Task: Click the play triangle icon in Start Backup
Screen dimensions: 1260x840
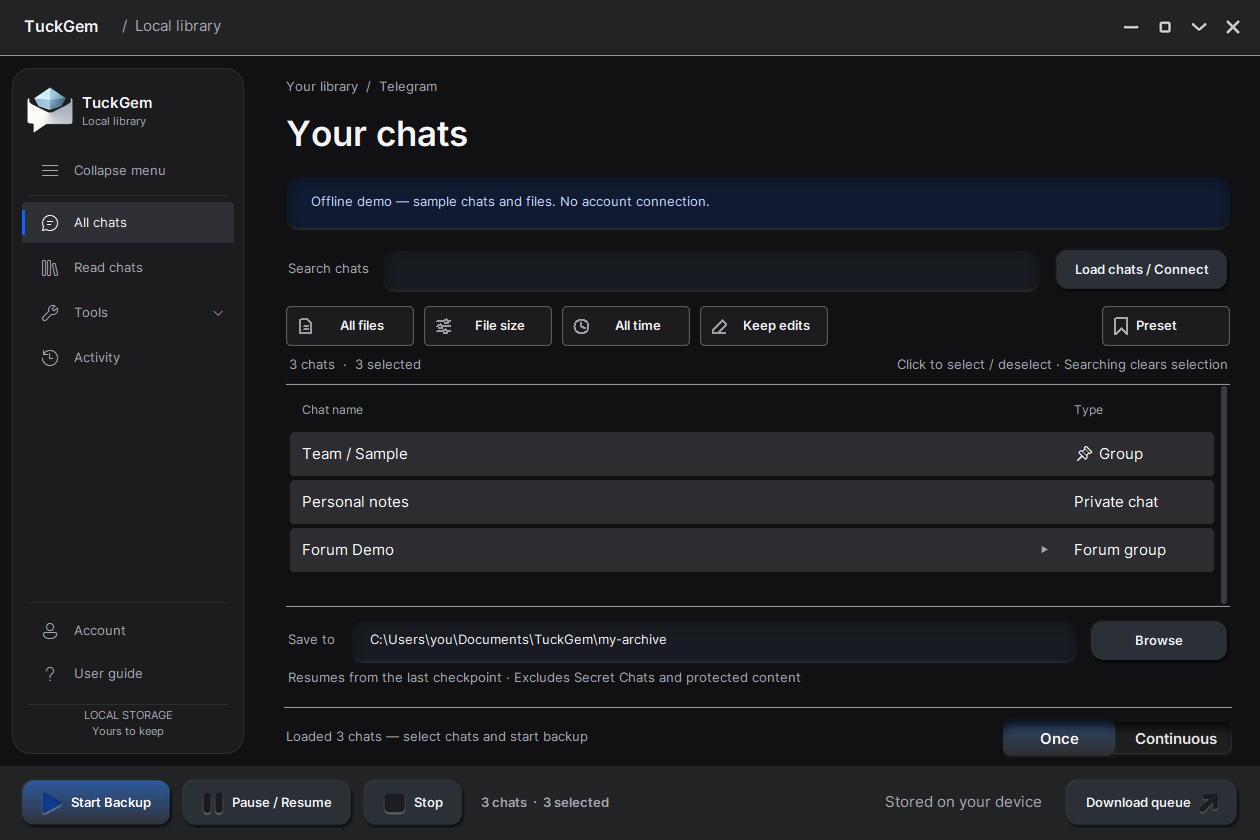Action: coord(51,803)
